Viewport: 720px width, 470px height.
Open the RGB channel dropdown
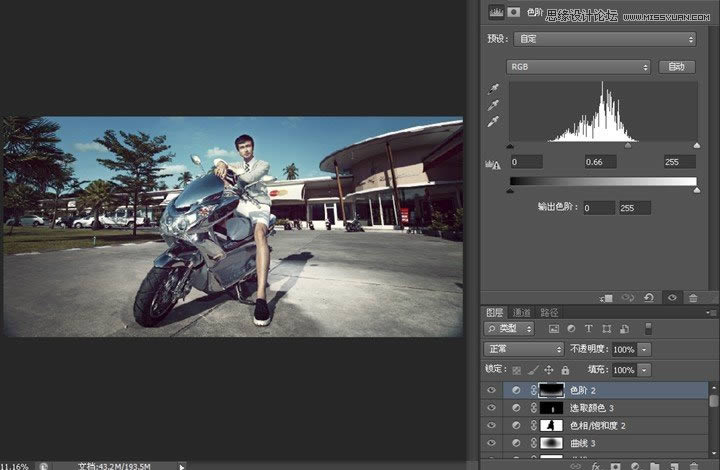579,67
